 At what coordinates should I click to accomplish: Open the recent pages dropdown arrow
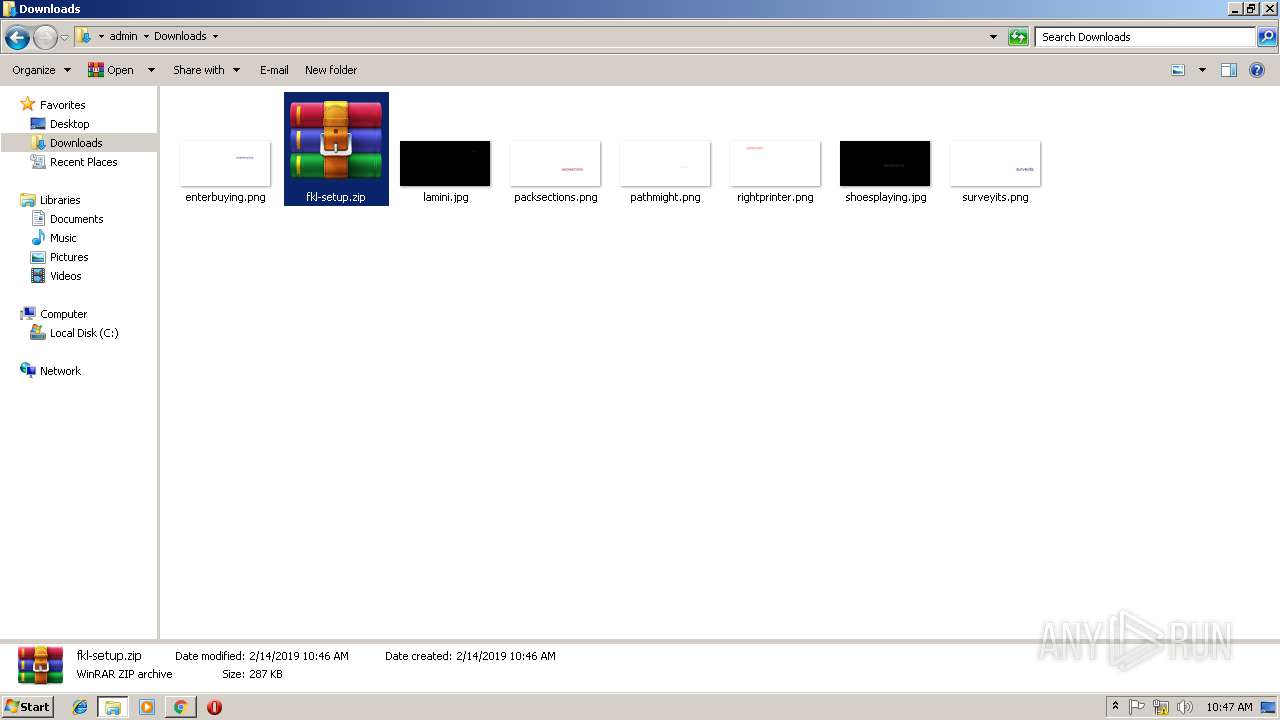click(x=65, y=38)
